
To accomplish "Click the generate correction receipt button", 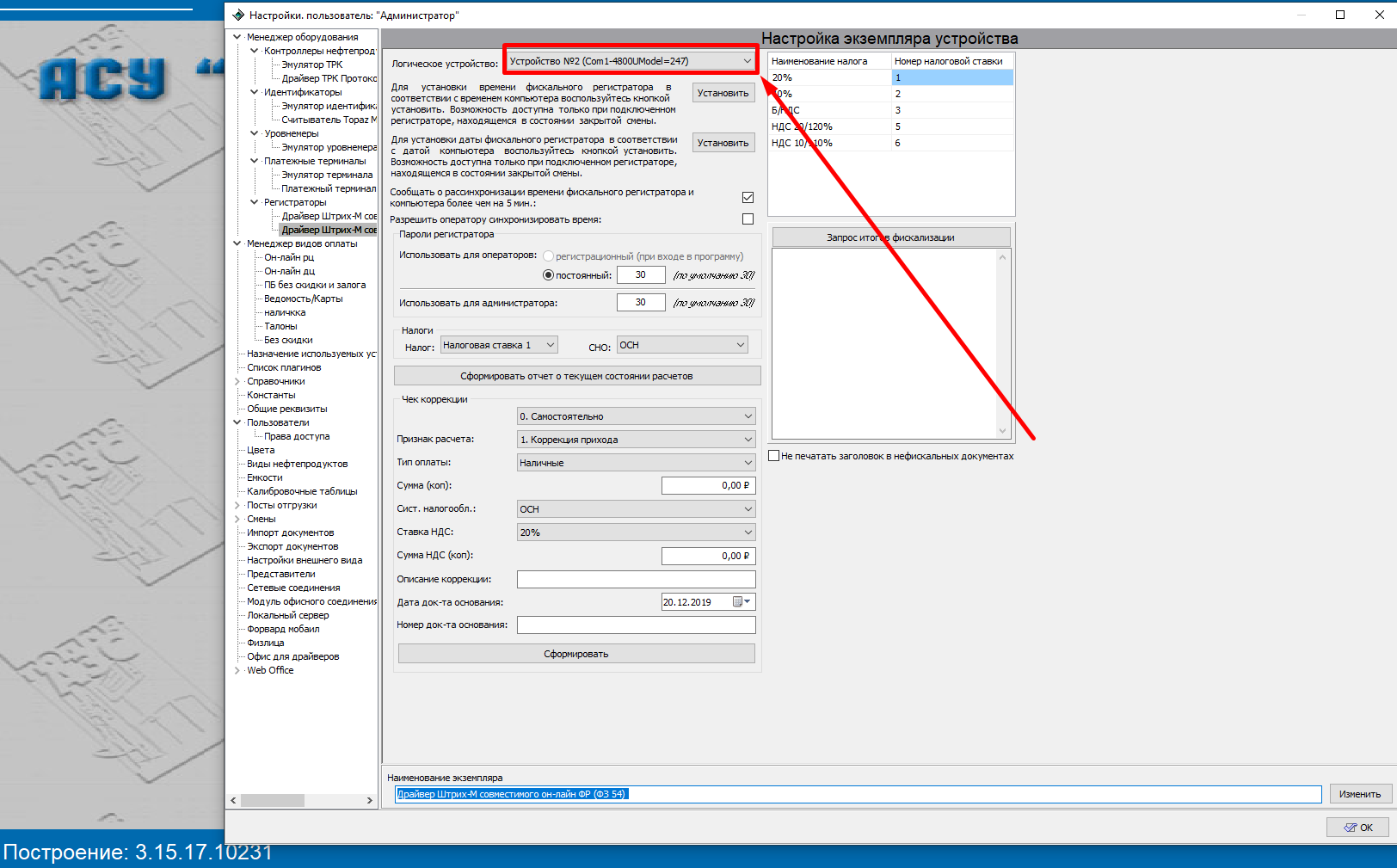I will point(575,654).
